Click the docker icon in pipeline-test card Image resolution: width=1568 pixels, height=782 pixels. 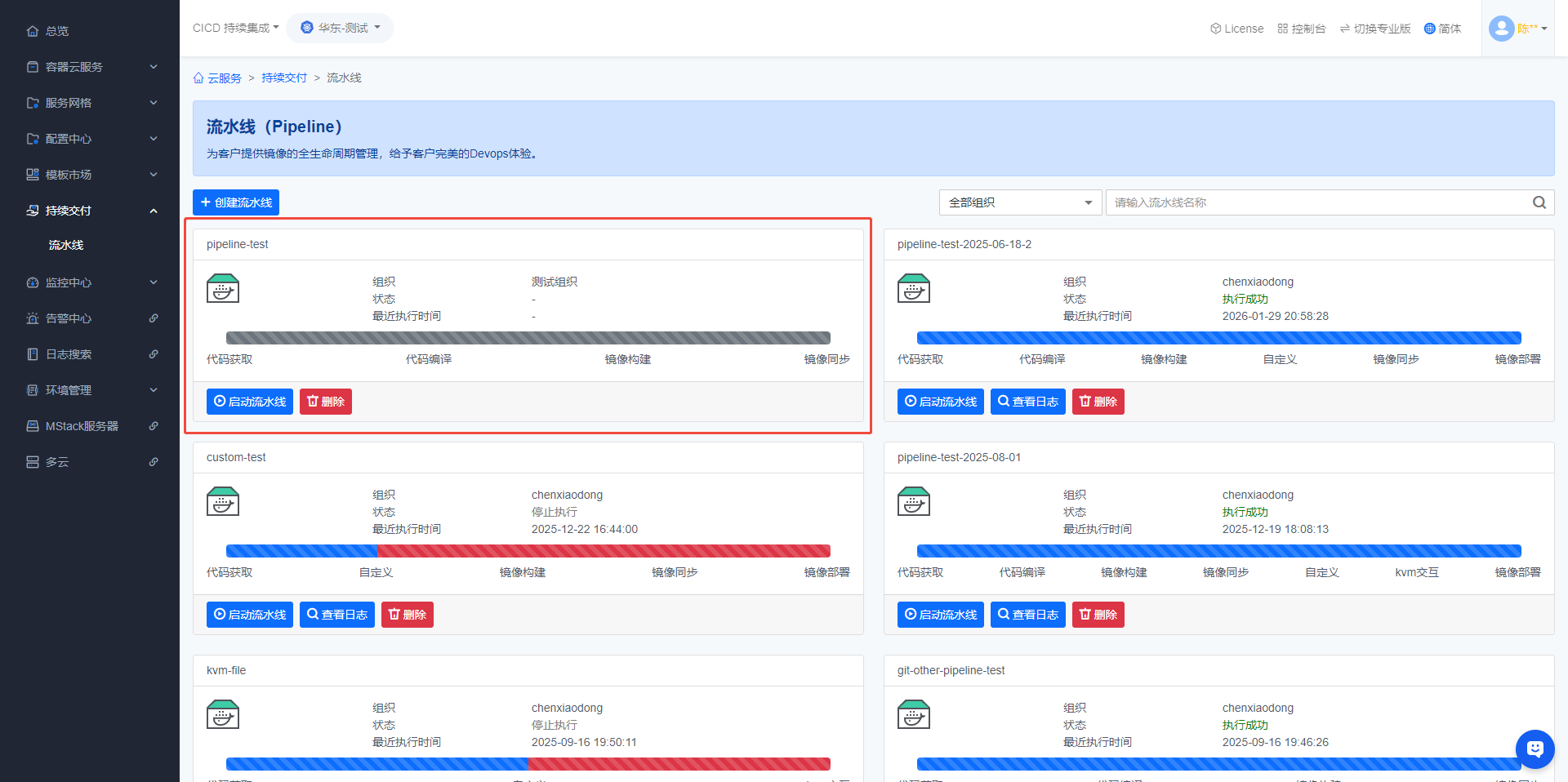click(223, 289)
